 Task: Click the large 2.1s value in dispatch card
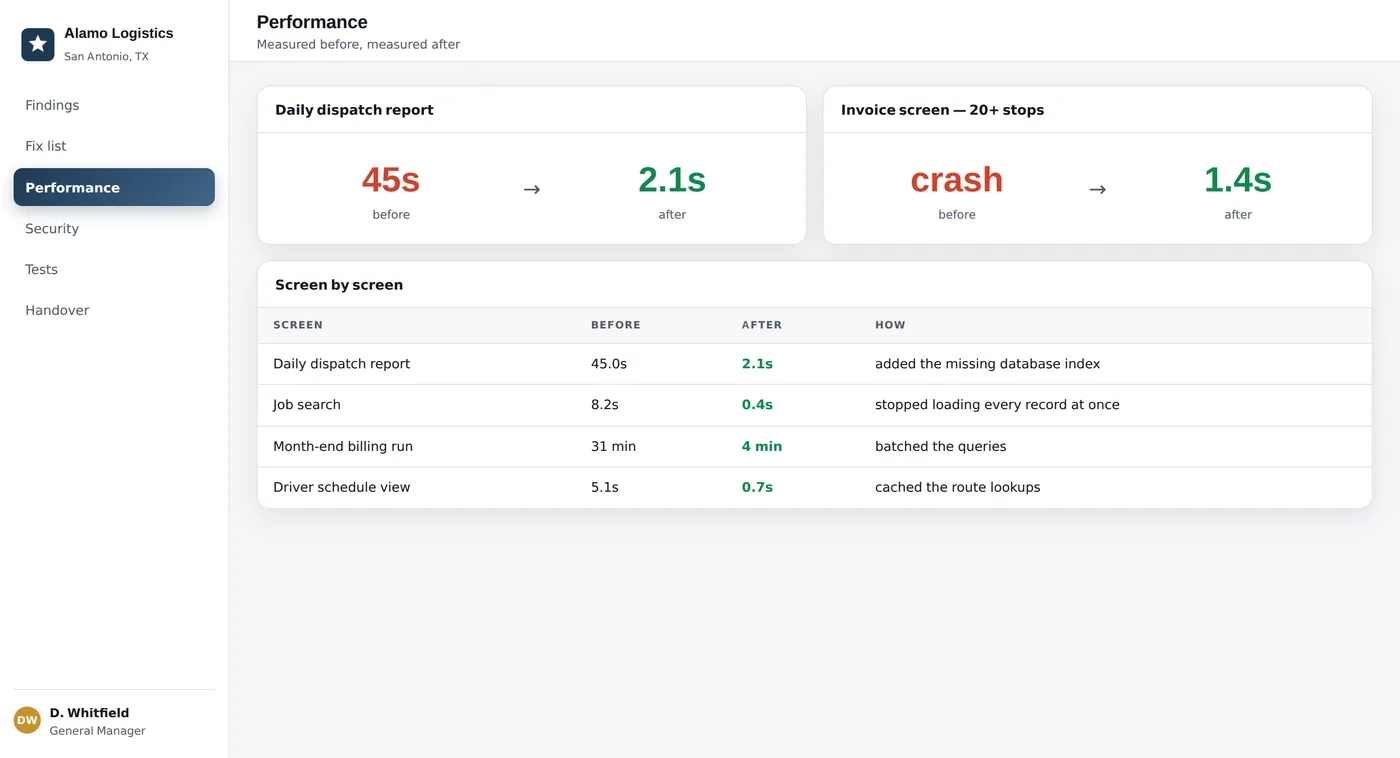pyautogui.click(x=672, y=180)
